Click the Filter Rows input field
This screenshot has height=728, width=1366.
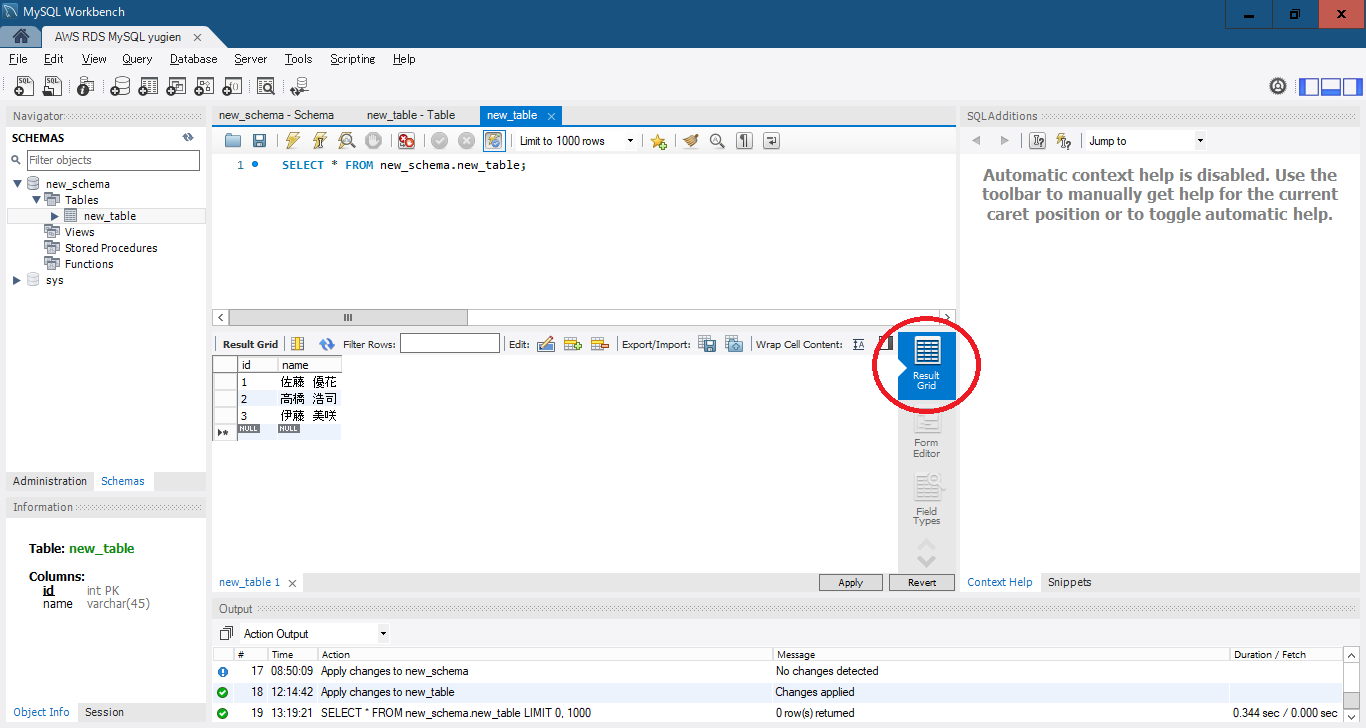[450, 344]
